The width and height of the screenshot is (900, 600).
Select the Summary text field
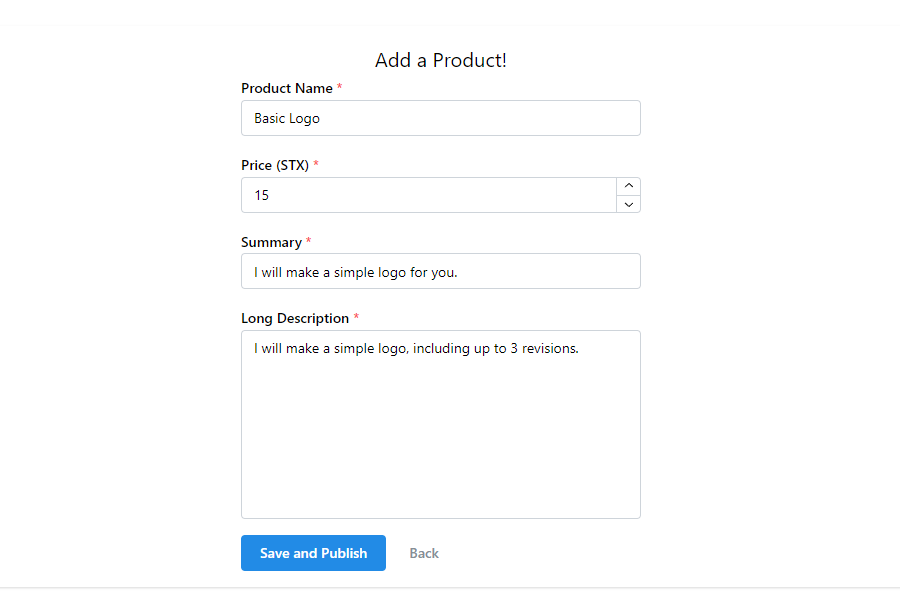point(440,271)
